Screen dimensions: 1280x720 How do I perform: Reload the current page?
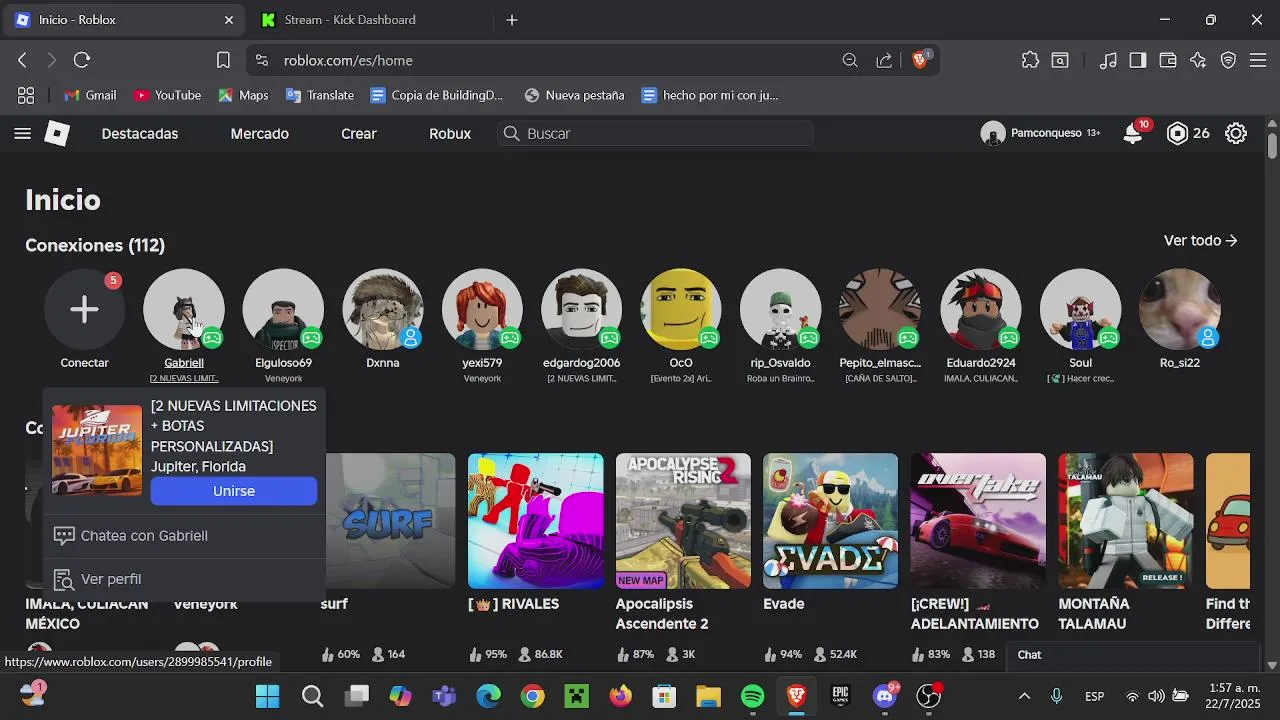tap(82, 60)
